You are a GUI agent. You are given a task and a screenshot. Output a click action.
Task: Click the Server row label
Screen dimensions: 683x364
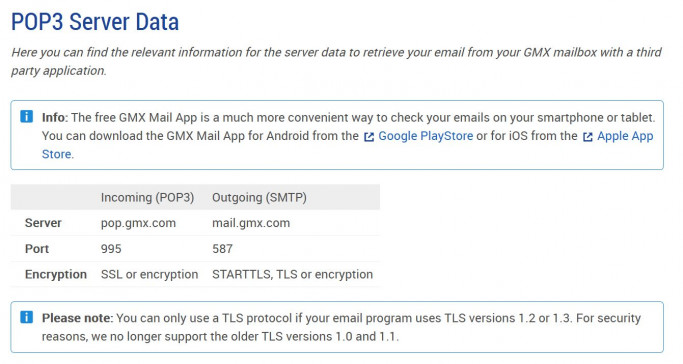click(43, 223)
